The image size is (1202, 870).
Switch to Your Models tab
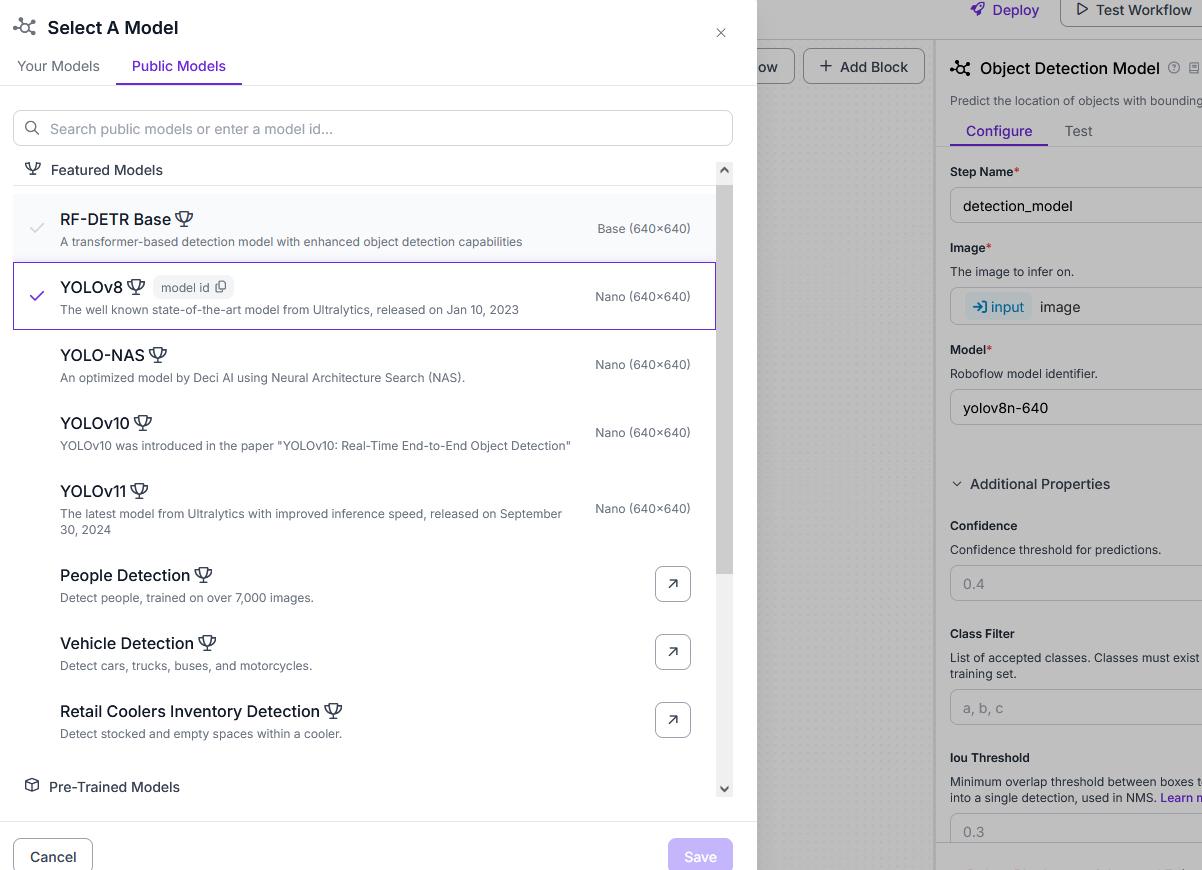click(x=59, y=66)
